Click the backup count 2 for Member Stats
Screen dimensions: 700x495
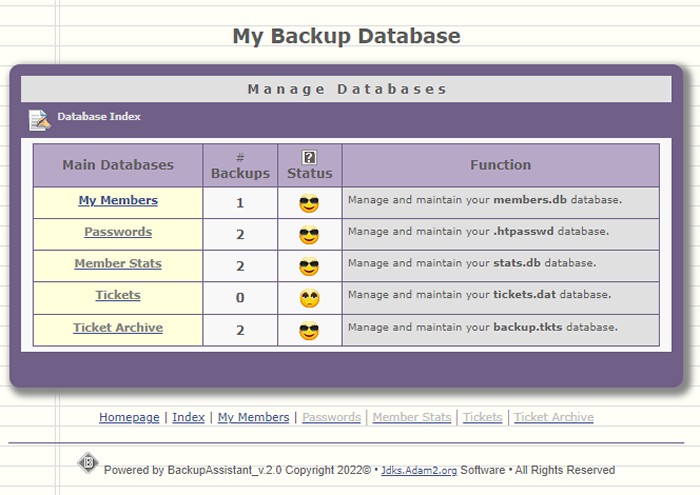pyautogui.click(x=240, y=266)
